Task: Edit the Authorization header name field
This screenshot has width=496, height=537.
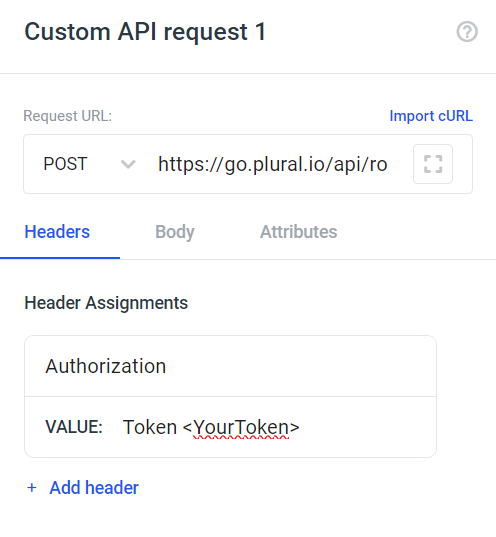Action: pyautogui.click(x=231, y=366)
